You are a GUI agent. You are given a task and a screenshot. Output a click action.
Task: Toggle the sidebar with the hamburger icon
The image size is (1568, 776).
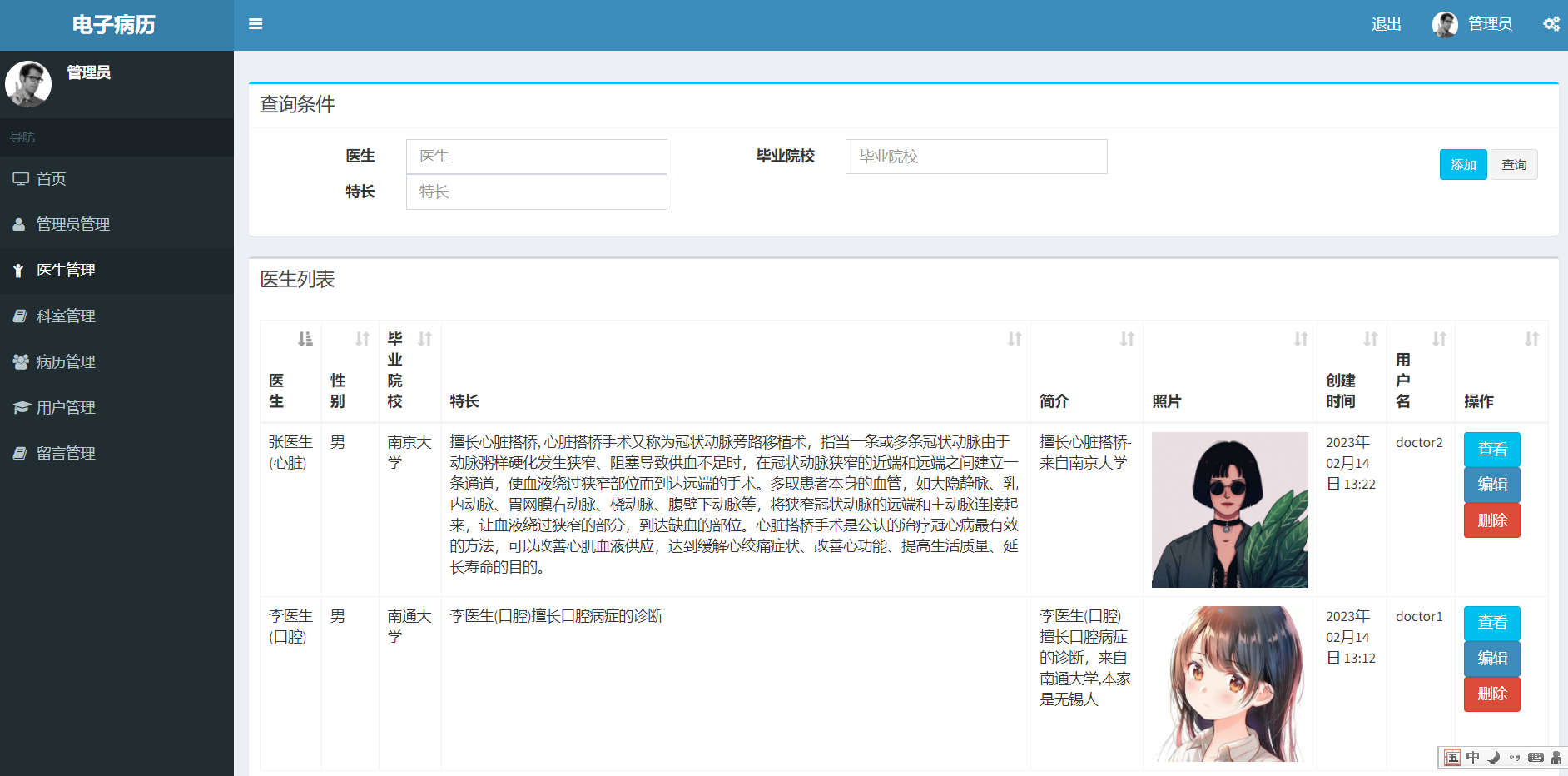click(x=256, y=24)
